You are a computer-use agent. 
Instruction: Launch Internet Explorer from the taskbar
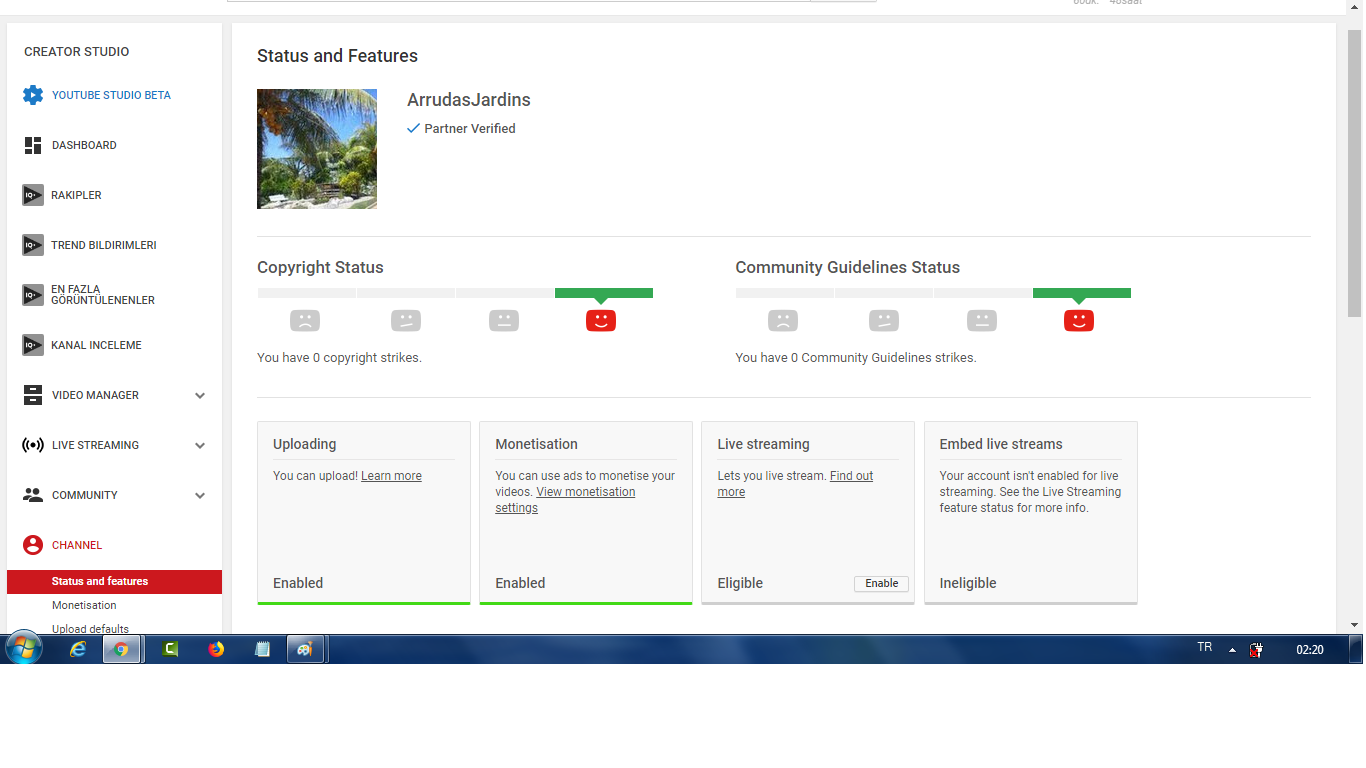click(x=78, y=649)
